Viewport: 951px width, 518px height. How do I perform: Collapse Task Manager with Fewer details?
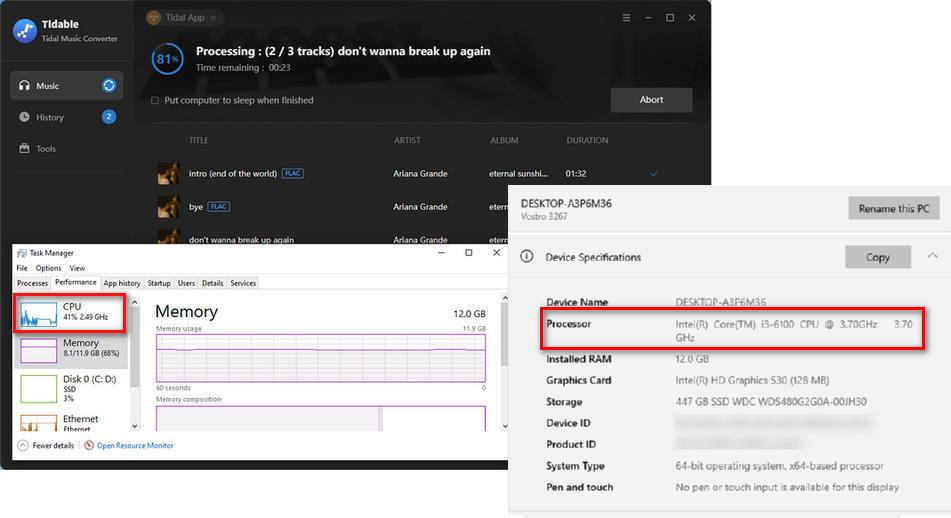(x=46, y=445)
